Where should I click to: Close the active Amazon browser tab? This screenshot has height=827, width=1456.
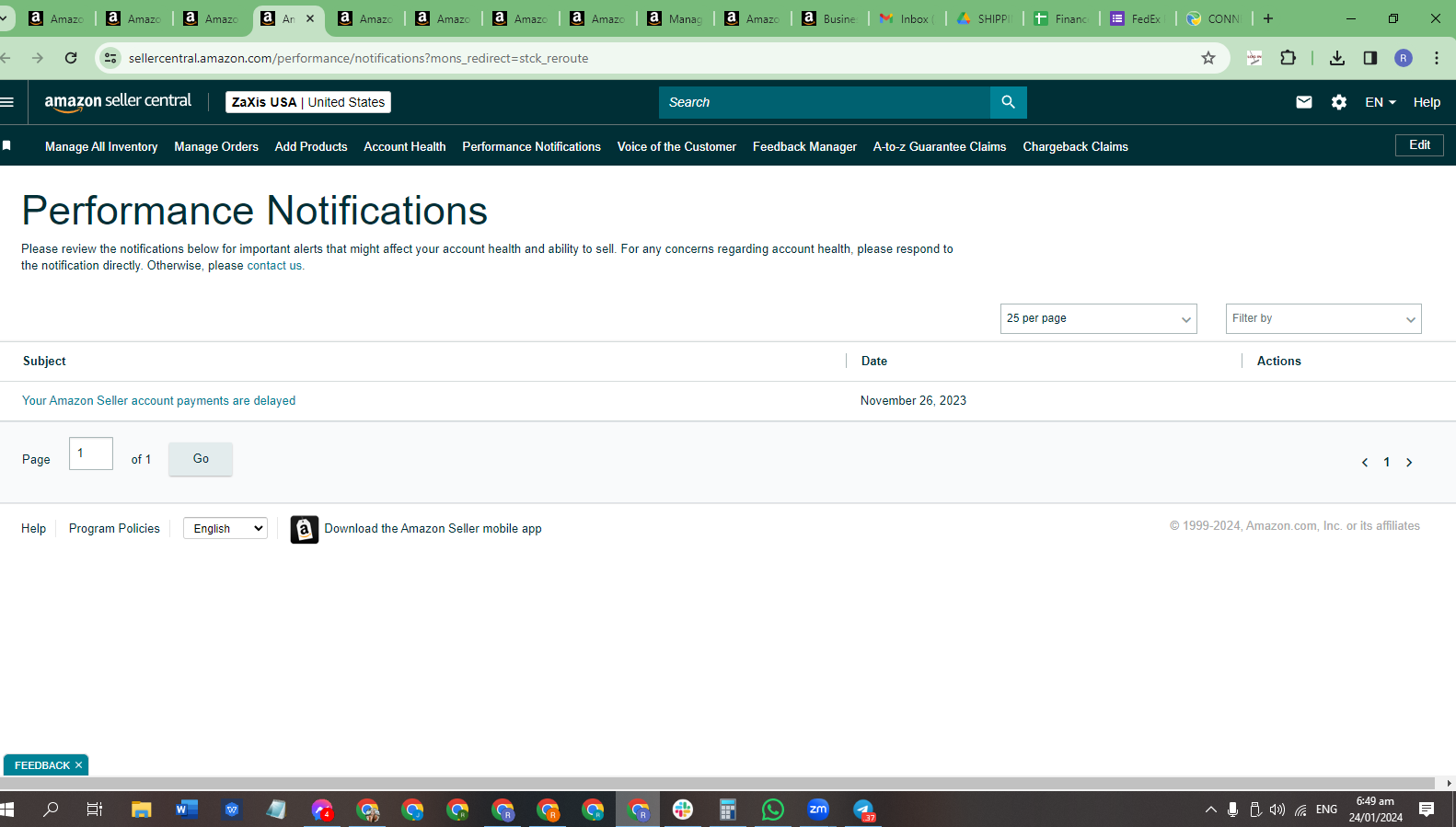[x=310, y=18]
